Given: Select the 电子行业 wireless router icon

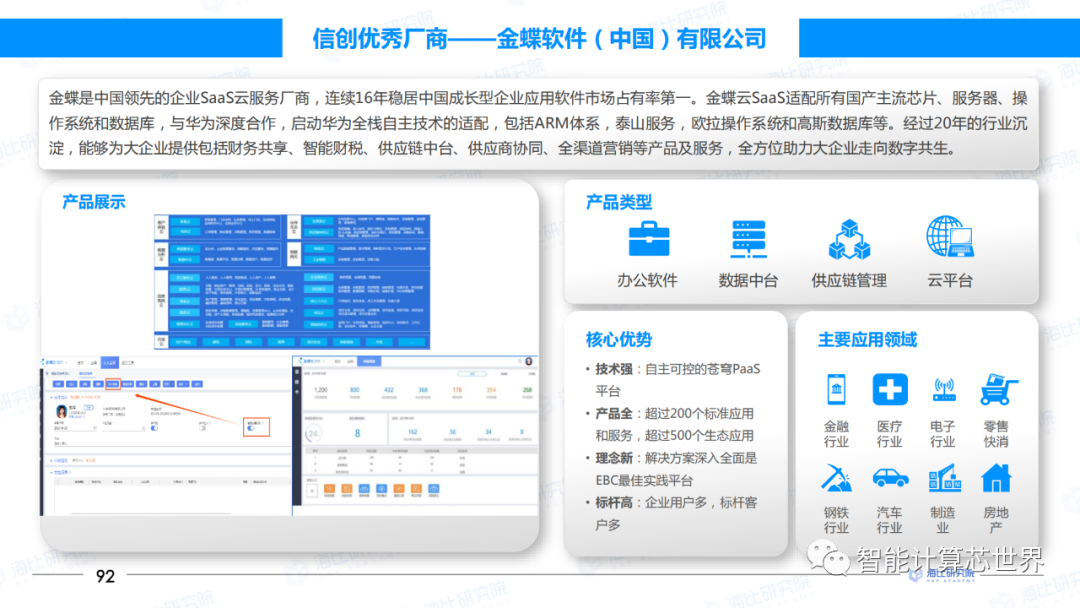Looking at the screenshot, I should point(943,390).
